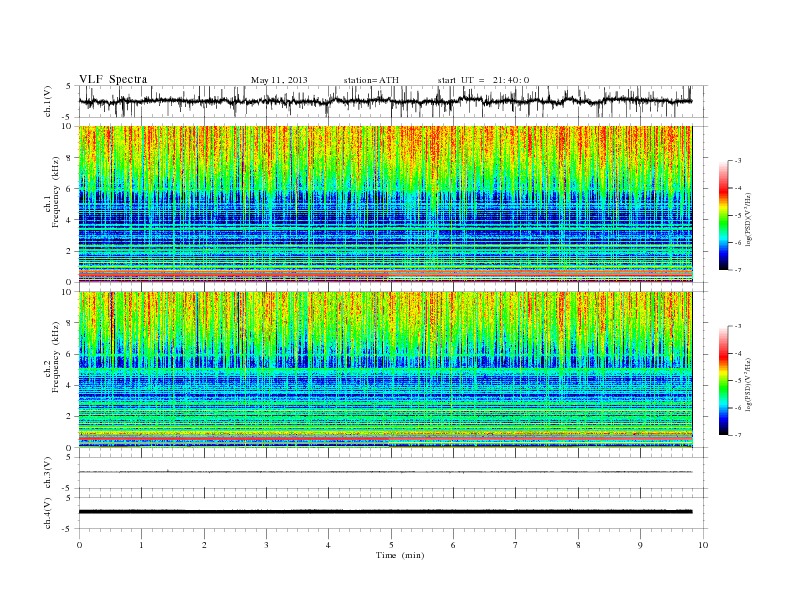792x612 pixels.
Task: Click the thick black ch.4 voltage trace
Action: [x=385, y=512]
